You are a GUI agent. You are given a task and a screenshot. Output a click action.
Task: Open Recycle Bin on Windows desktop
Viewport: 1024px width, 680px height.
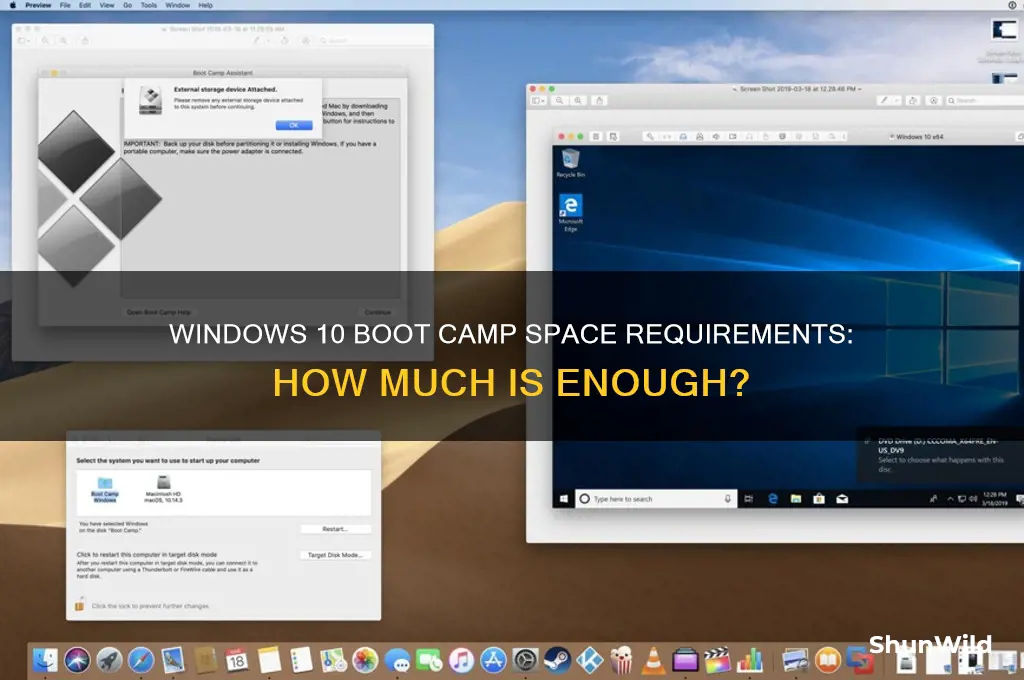[570, 163]
